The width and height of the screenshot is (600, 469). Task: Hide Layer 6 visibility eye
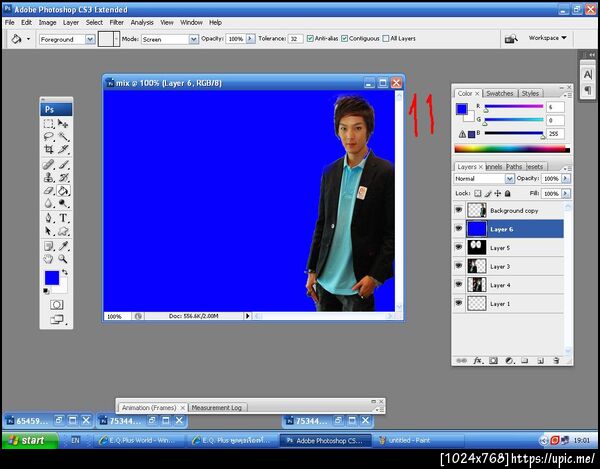[x=458, y=228]
